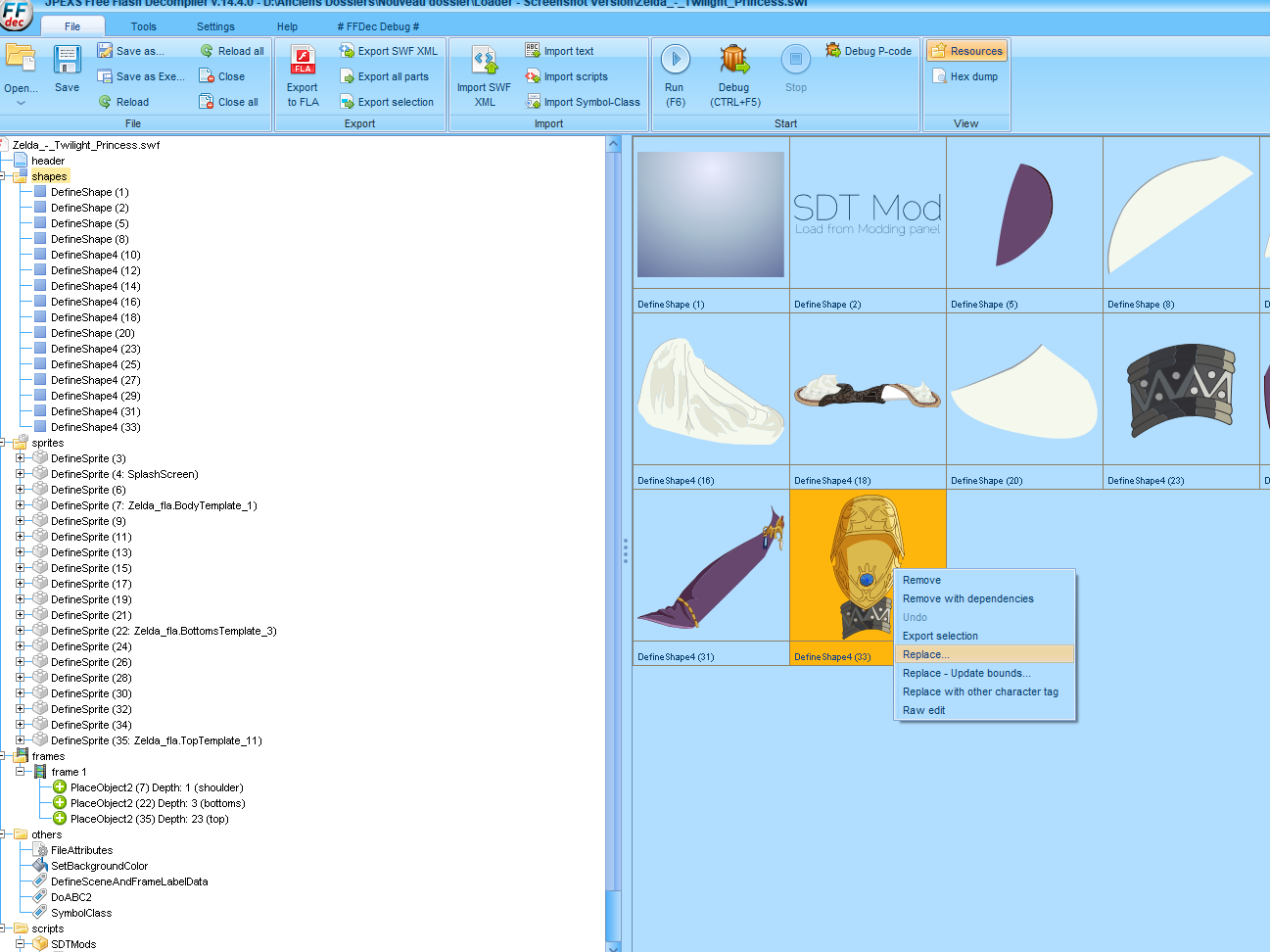Select DefineShape4 (16) in the tree

pyautogui.click(x=95, y=302)
